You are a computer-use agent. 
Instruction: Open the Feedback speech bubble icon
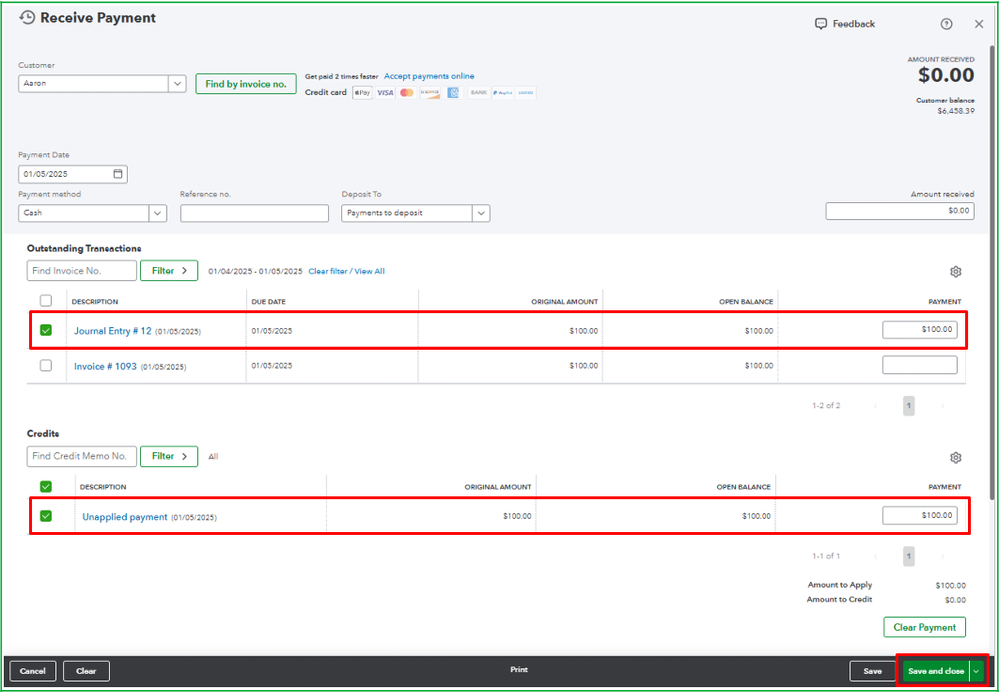click(821, 24)
